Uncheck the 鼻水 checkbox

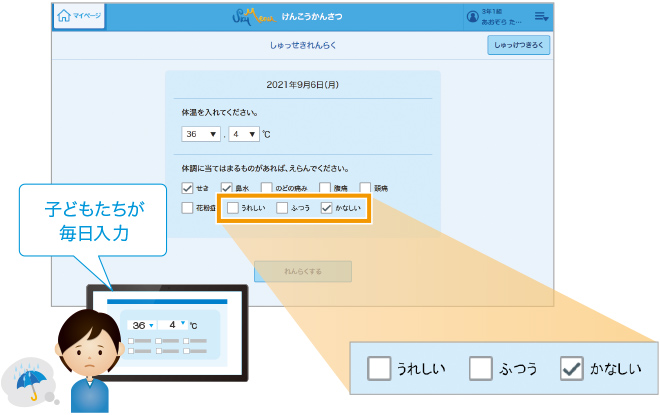point(226,188)
